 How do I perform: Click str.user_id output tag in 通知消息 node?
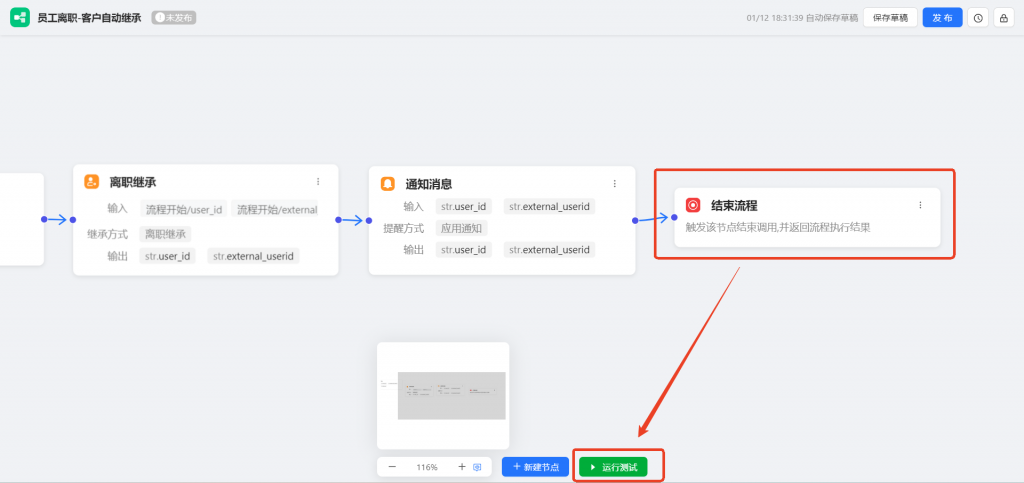pyautogui.click(x=464, y=249)
